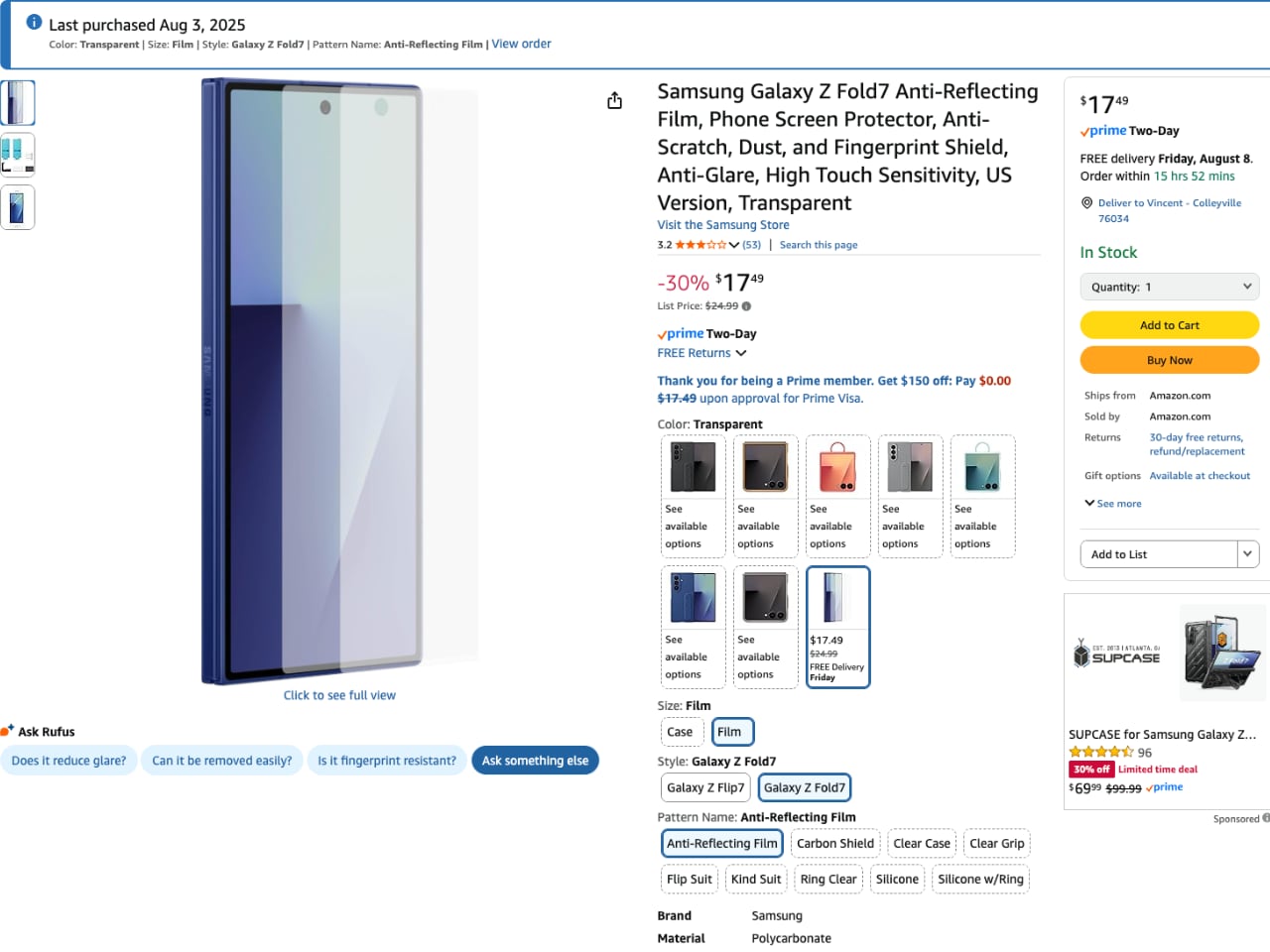Expand the Add to List arrow
Image resolution: width=1270 pixels, height=952 pixels.
(x=1248, y=554)
